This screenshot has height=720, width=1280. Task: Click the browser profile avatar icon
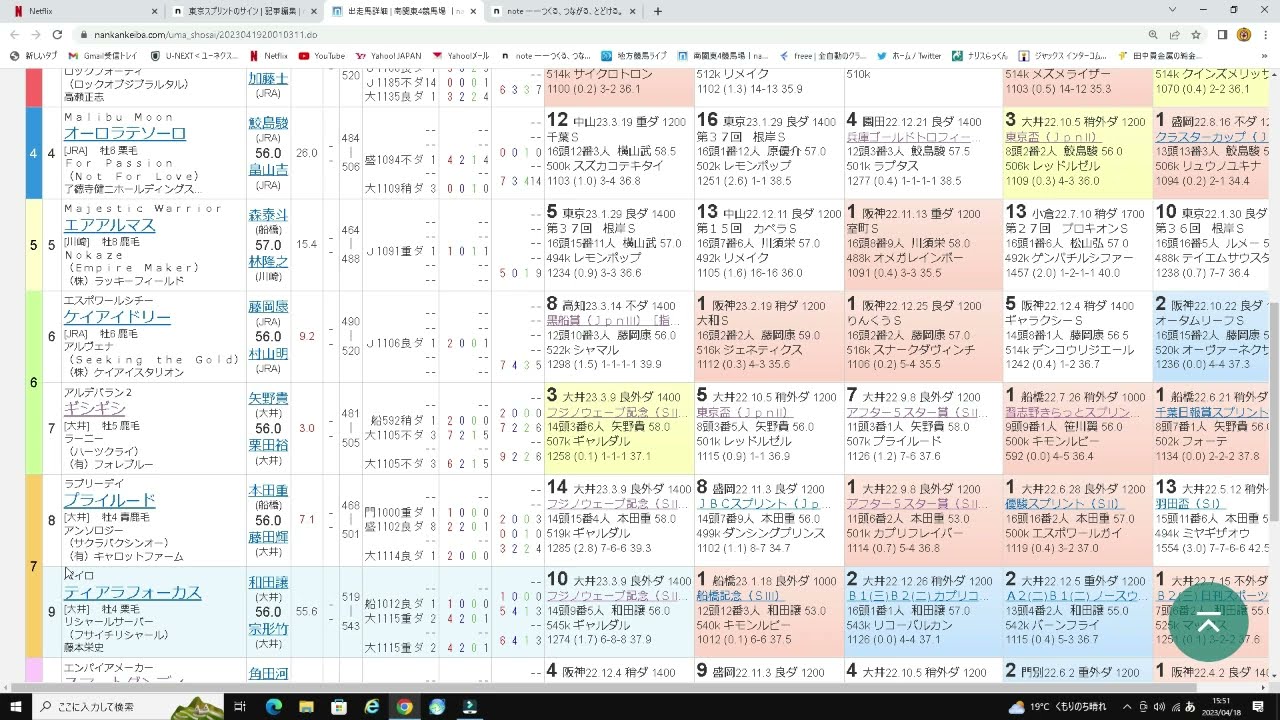click(1244, 34)
